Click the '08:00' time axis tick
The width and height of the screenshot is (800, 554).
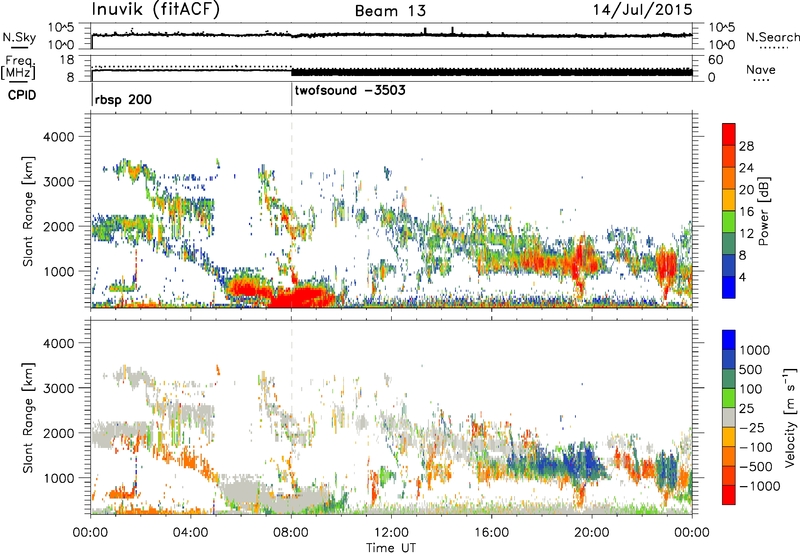click(x=291, y=533)
